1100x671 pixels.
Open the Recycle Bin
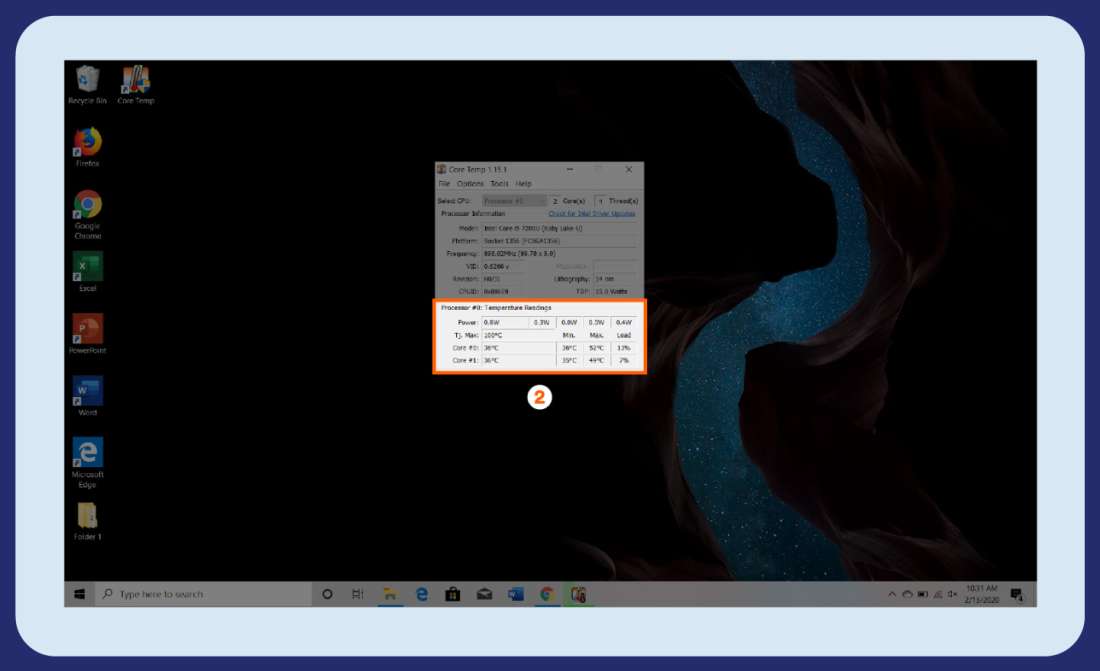(88, 78)
